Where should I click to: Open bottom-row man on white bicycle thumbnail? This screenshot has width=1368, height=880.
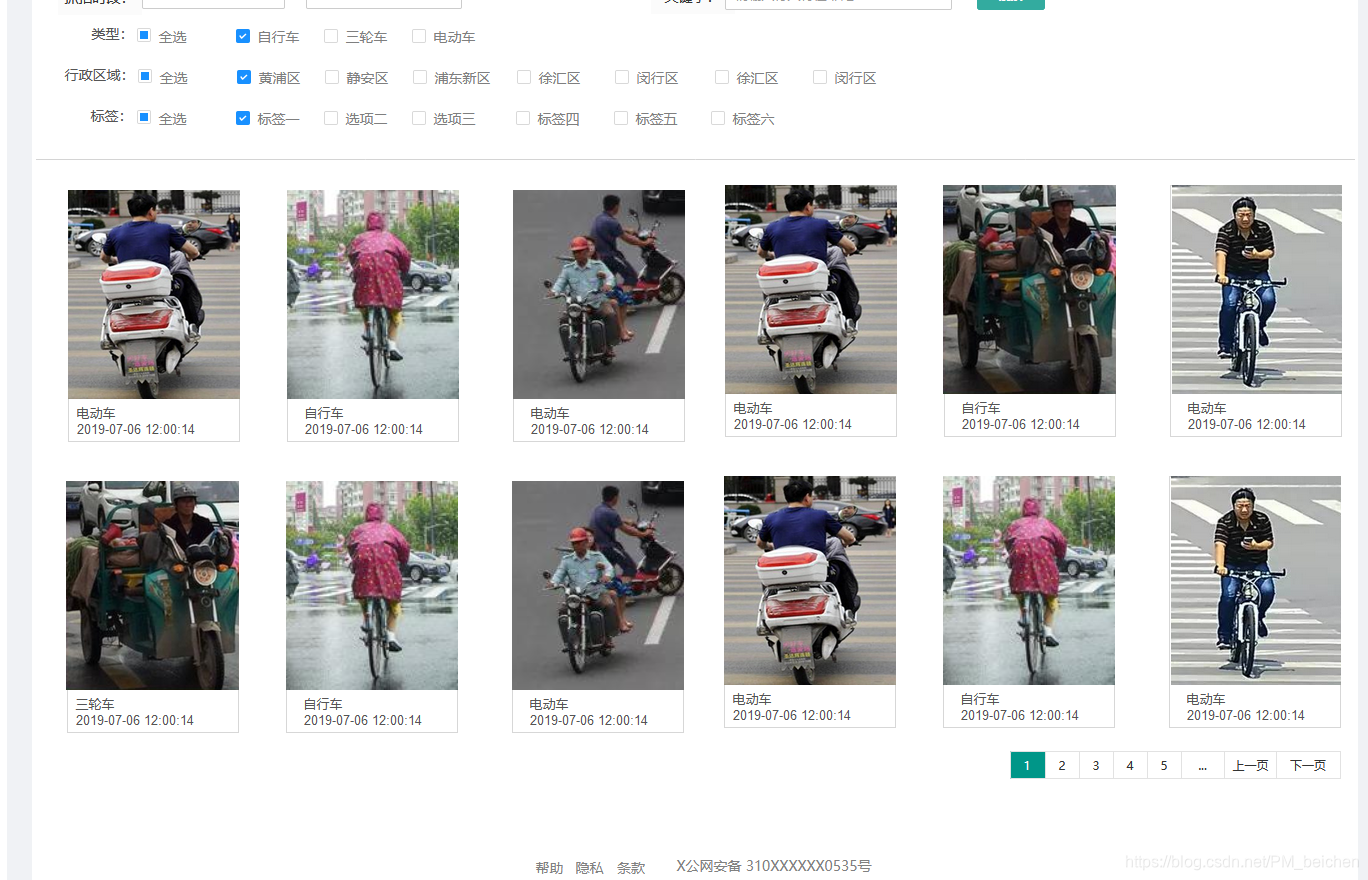coord(1255,580)
